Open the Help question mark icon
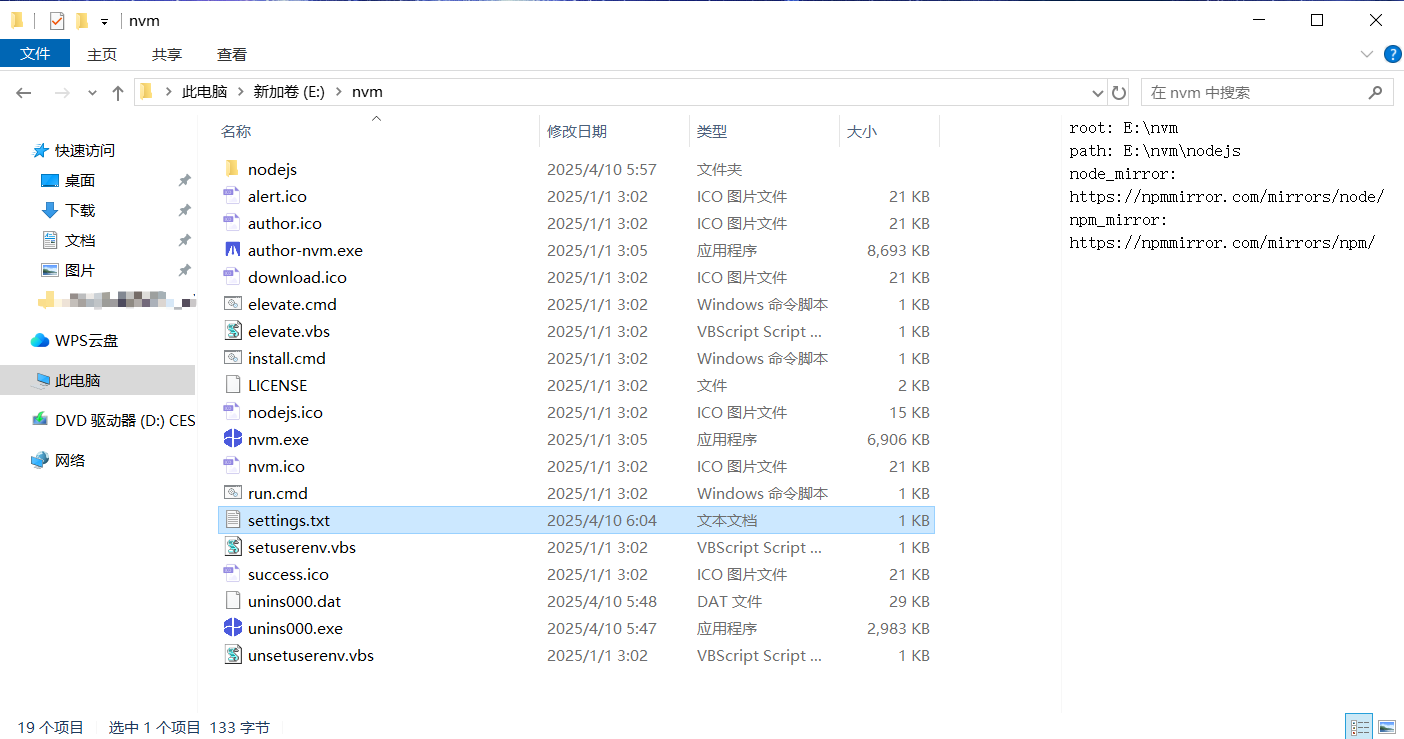This screenshot has height=739, width=1404. tap(1391, 54)
